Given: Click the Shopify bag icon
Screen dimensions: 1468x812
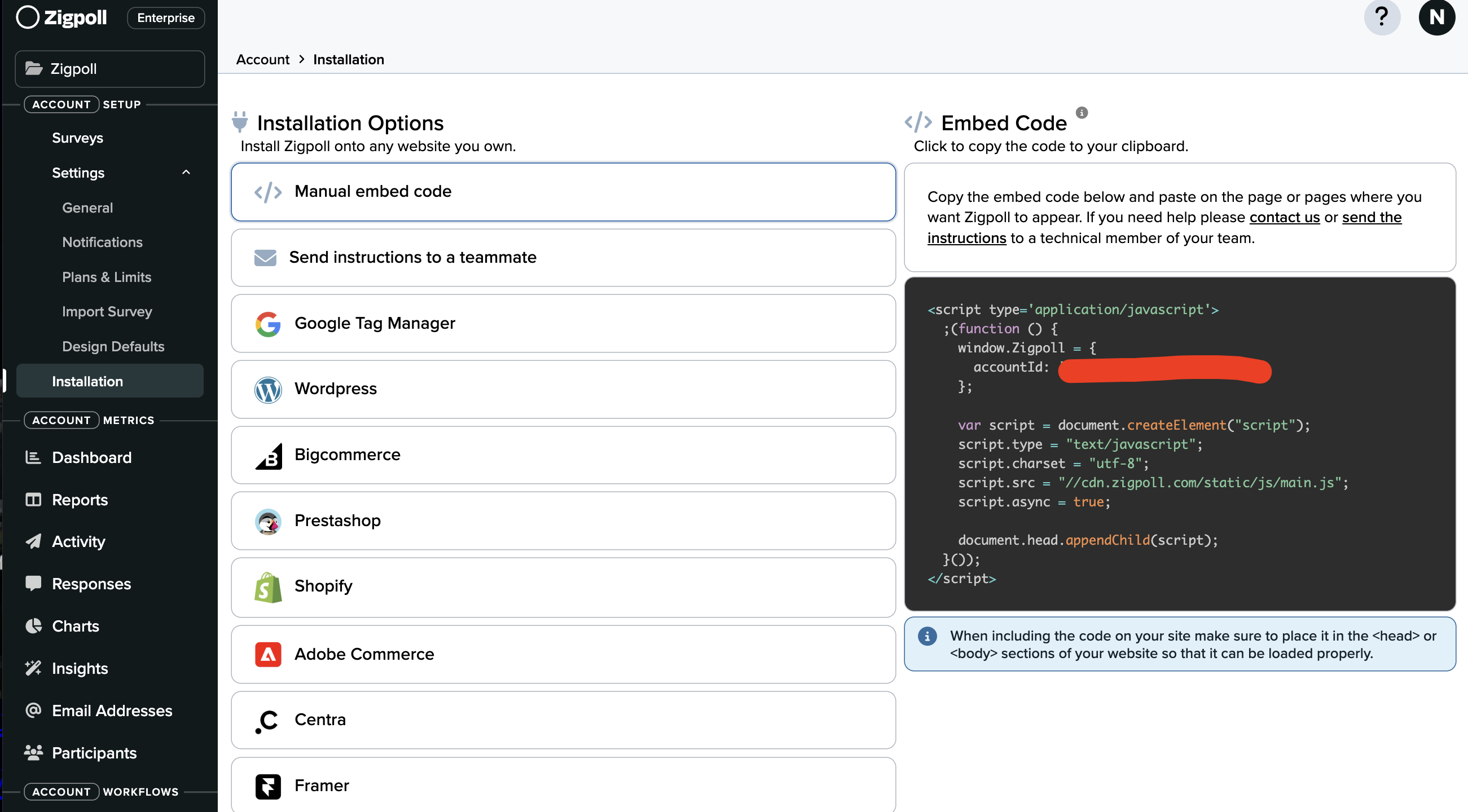Looking at the screenshot, I should tap(268, 587).
